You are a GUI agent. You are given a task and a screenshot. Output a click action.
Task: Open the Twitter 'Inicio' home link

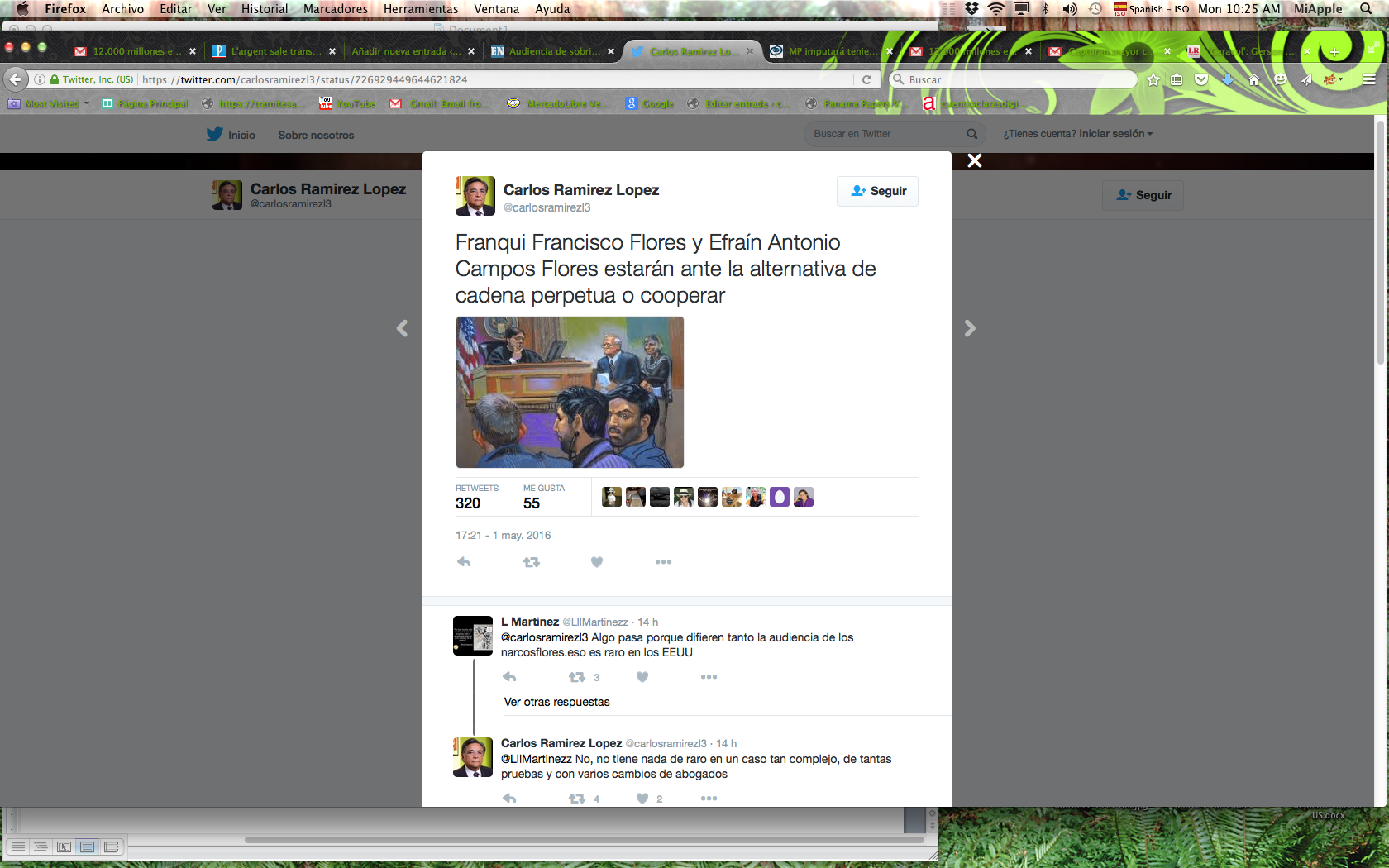pyautogui.click(x=231, y=135)
